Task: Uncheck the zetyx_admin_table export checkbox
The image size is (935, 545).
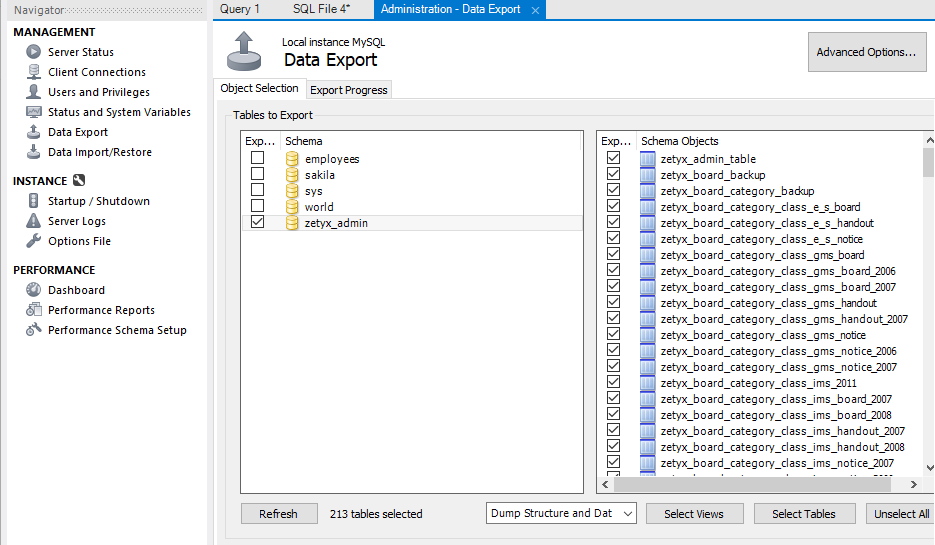Action: pos(613,157)
